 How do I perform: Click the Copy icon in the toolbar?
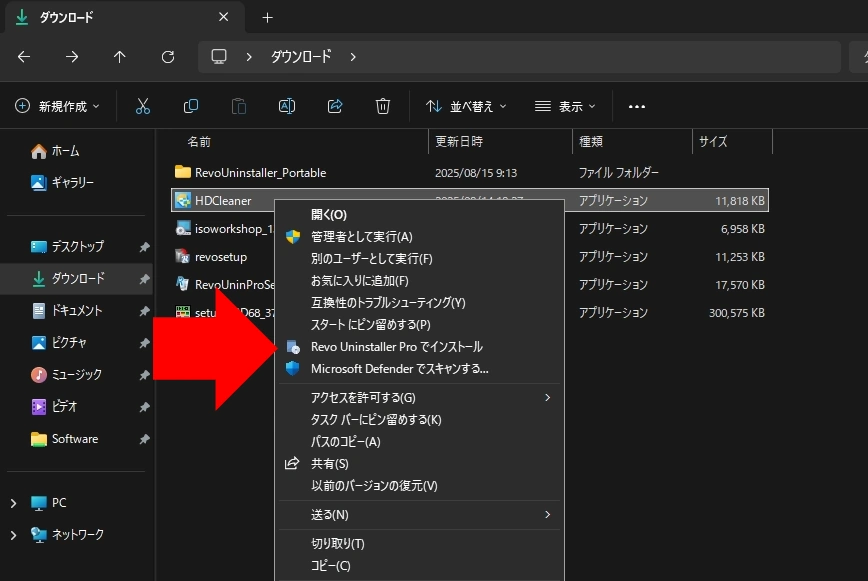coord(190,106)
